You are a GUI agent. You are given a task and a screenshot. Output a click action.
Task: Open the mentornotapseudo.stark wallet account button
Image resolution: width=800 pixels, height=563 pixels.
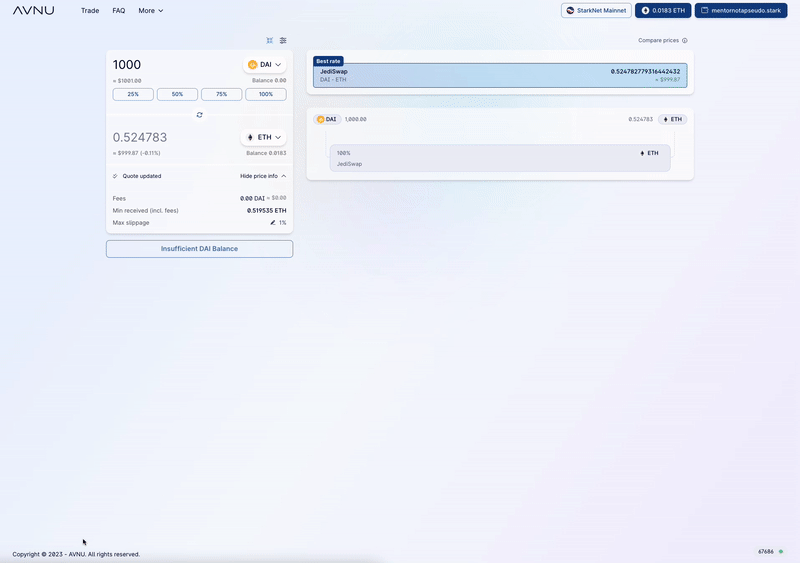tap(741, 10)
